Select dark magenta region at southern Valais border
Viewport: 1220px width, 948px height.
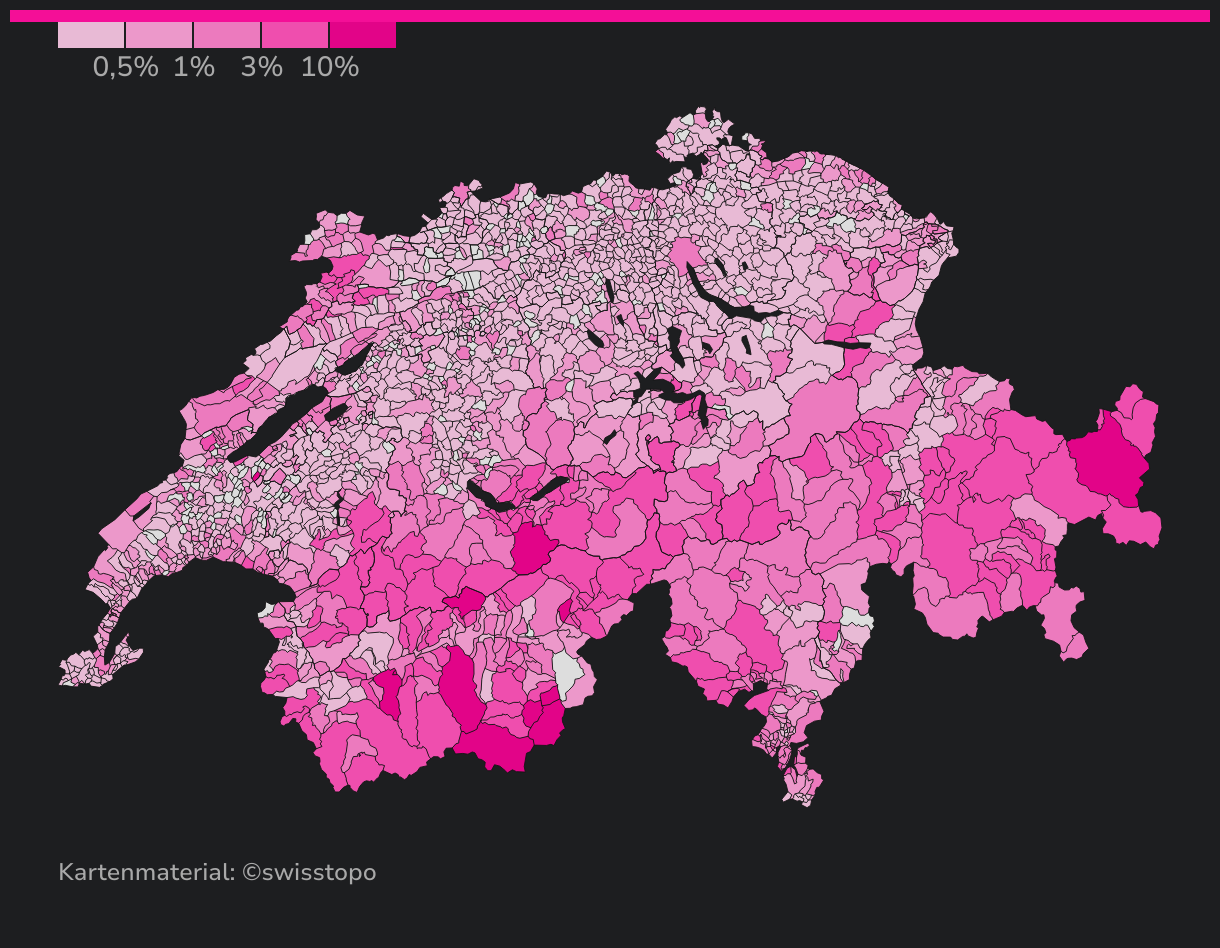[495, 748]
